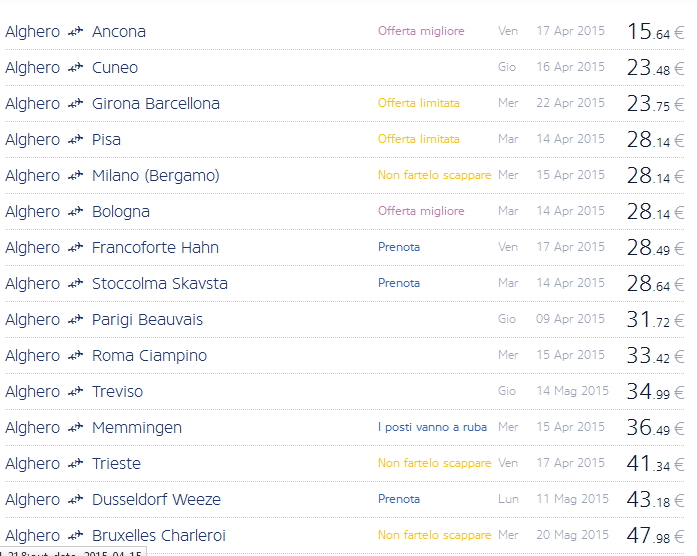Click 'I posti vanno a ruba' for Memmingen
Viewport: 697px width, 556px height.
pos(432,427)
